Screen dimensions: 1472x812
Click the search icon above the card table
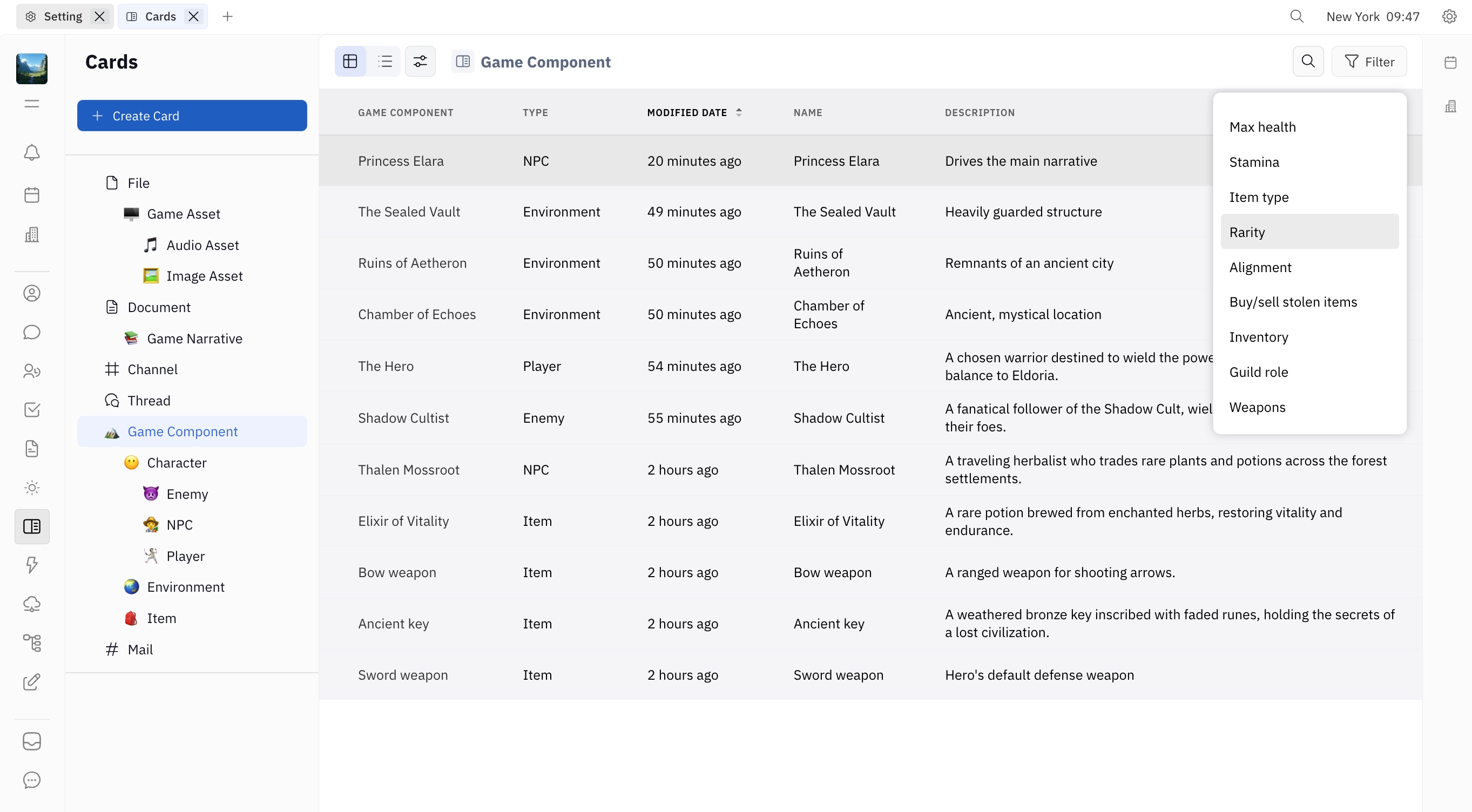(x=1308, y=61)
